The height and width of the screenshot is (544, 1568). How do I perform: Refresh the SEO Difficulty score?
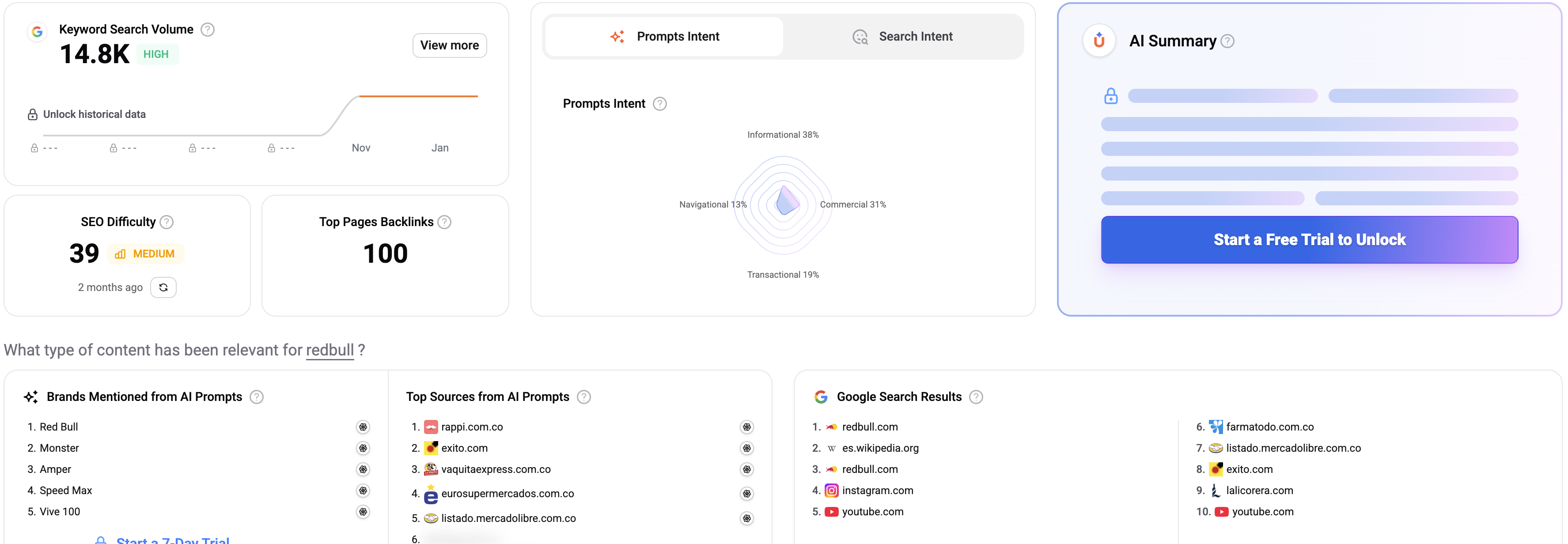(x=163, y=287)
